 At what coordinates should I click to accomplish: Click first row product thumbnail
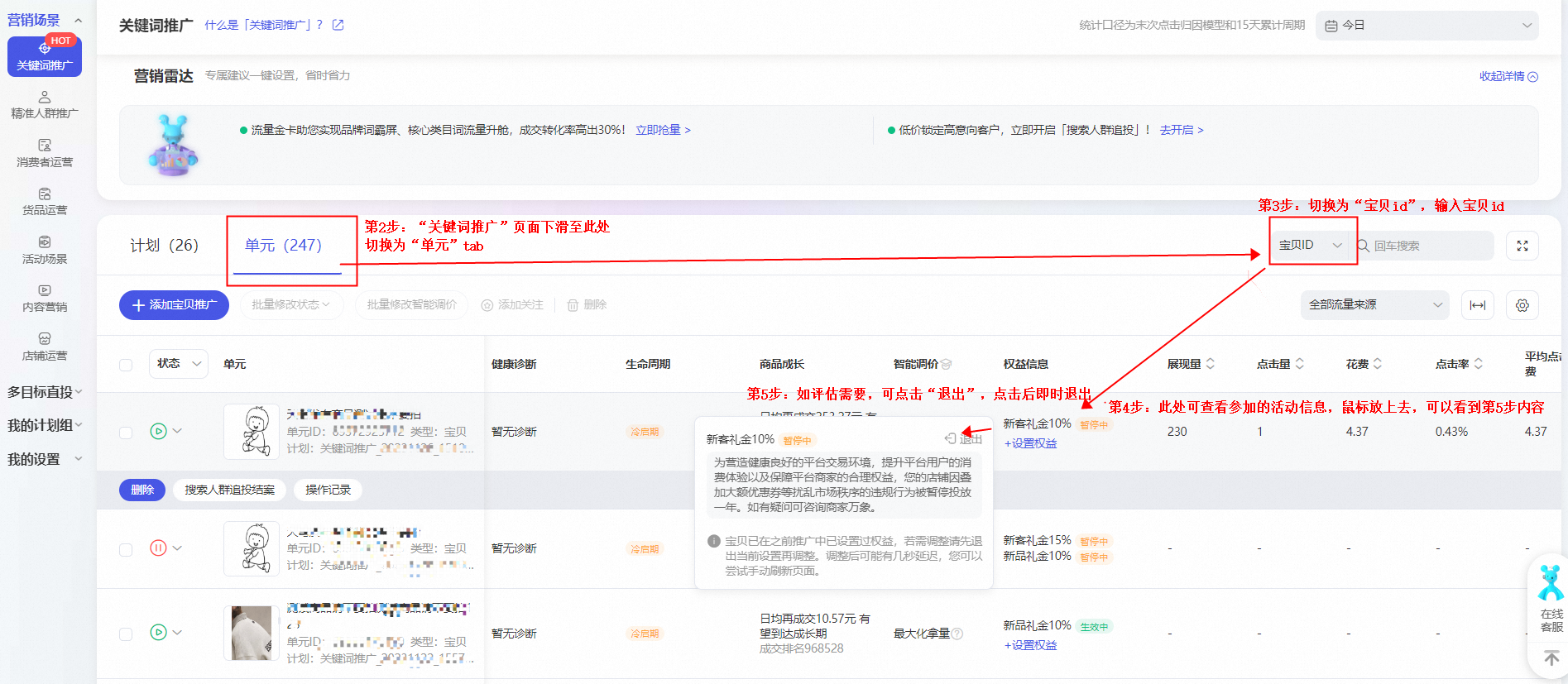point(252,431)
